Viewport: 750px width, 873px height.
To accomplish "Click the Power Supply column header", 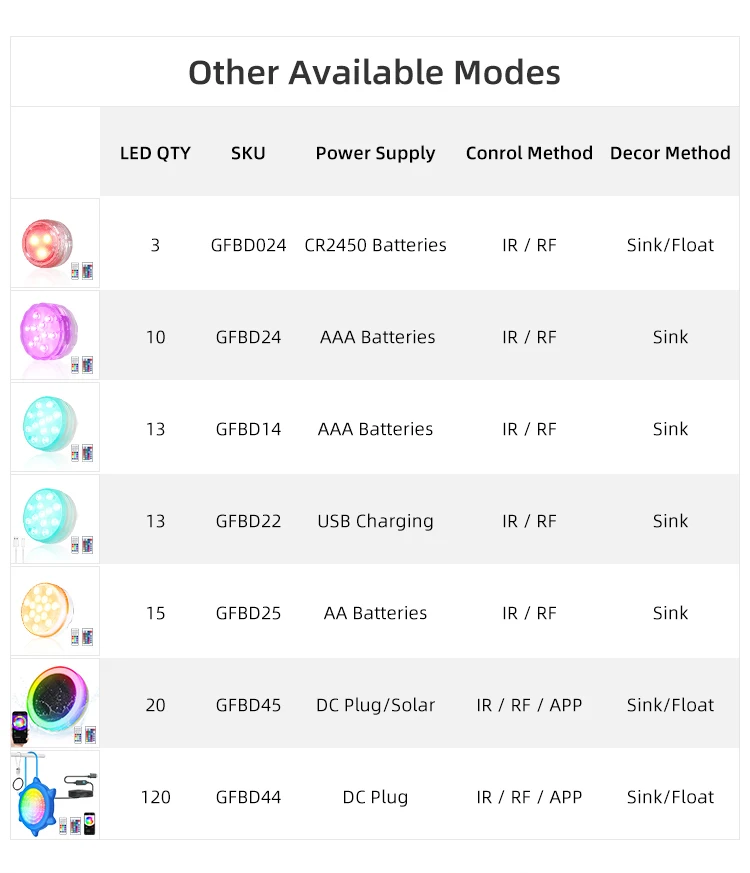I will 375,153.
